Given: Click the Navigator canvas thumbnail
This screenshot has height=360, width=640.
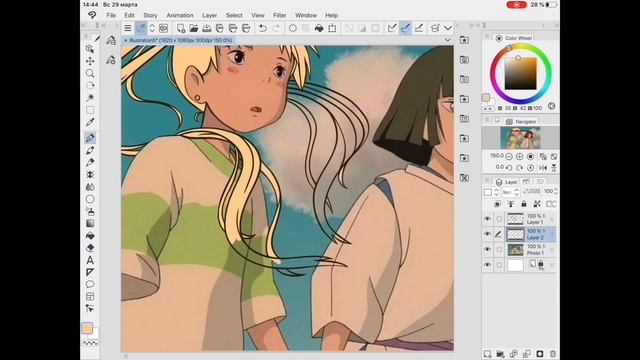Looking at the screenshot, I should tap(520, 138).
